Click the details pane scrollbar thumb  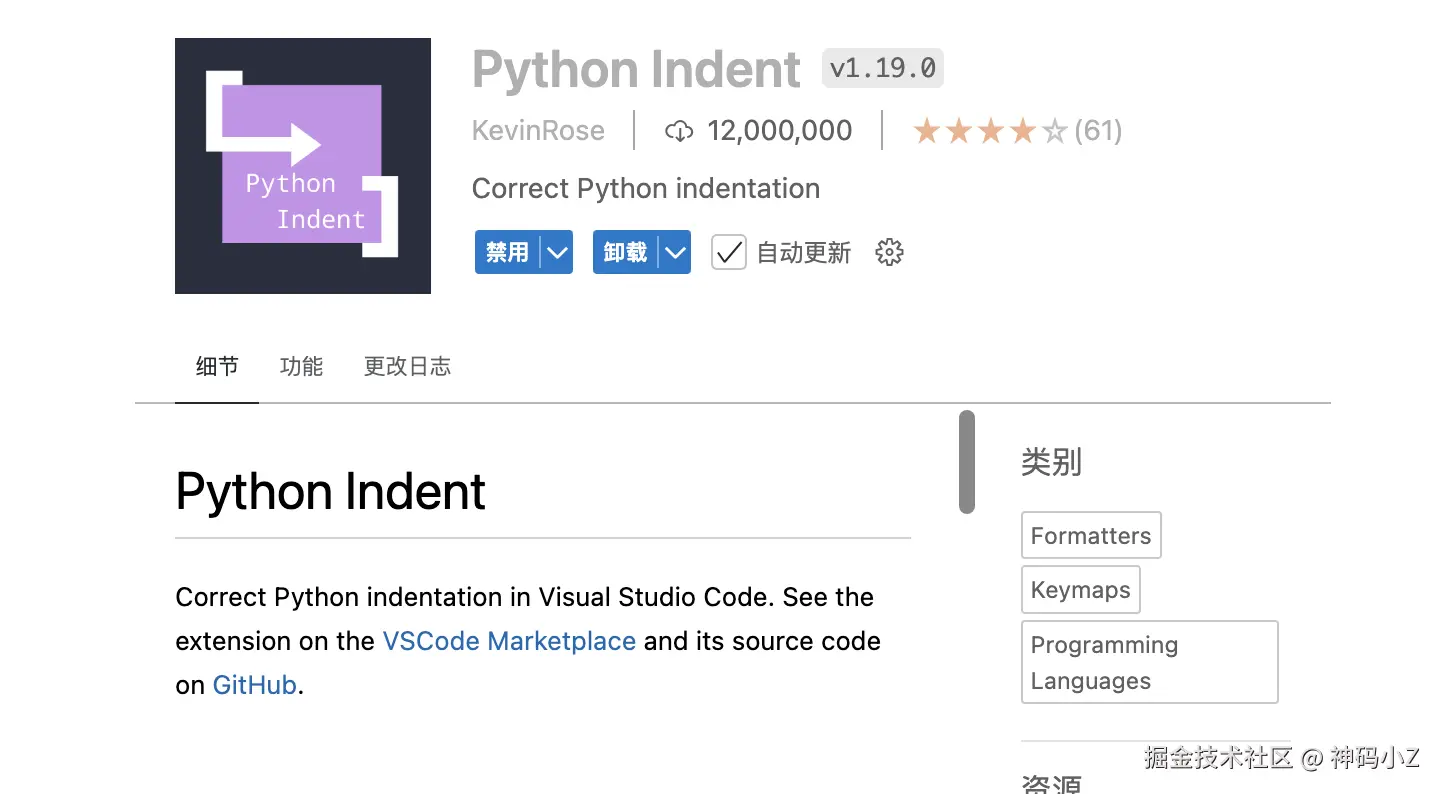coord(966,462)
